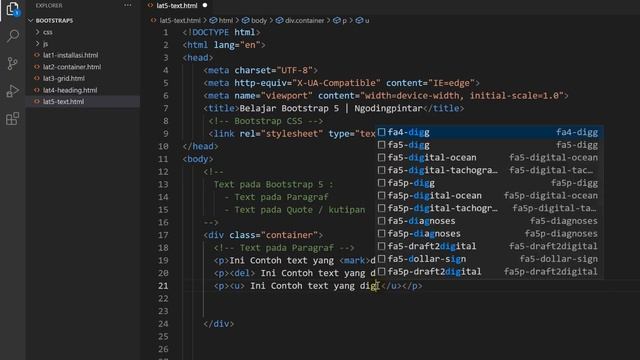Image resolution: width=640 pixels, height=360 pixels.
Task: Switch to the lat5-text.html editor tab
Action: (x=176, y=5)
